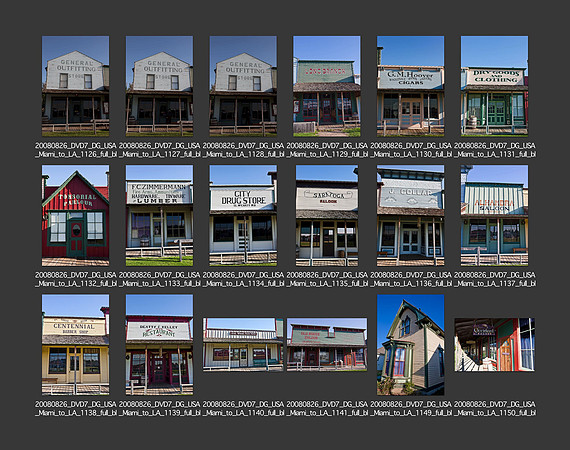570x450 pixels.
Task: Open the J. Collar storefront thumbnail
Action: (410, 216)
